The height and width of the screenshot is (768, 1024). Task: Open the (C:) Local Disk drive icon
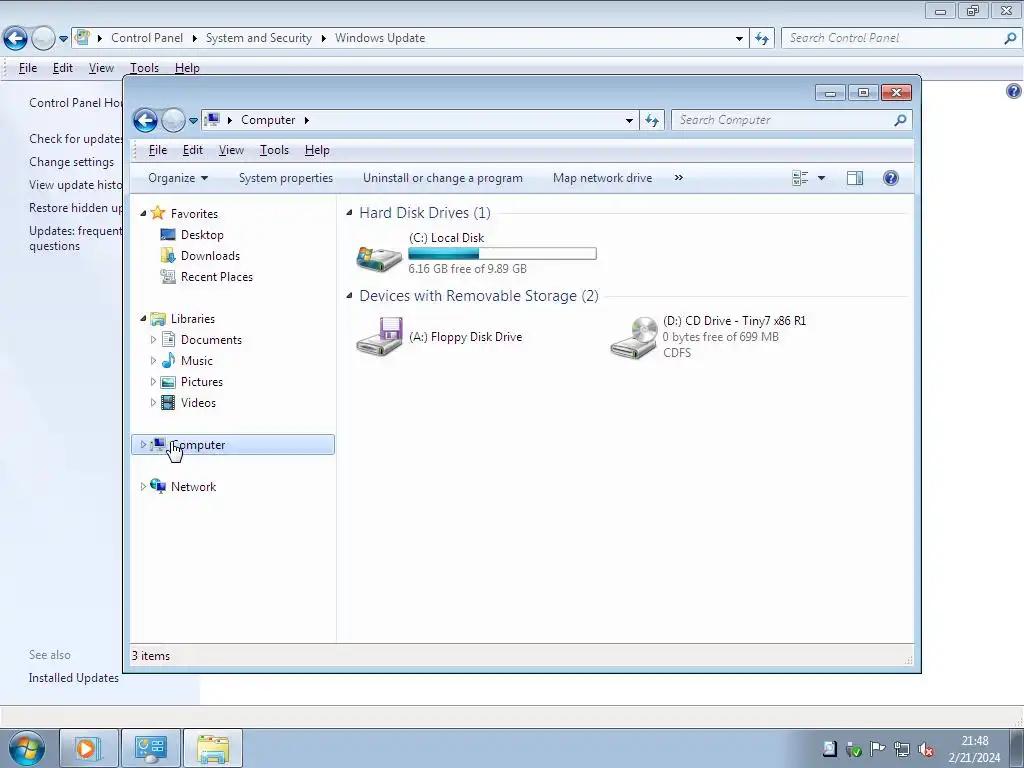pyautogui.click(x=379, y=258)
